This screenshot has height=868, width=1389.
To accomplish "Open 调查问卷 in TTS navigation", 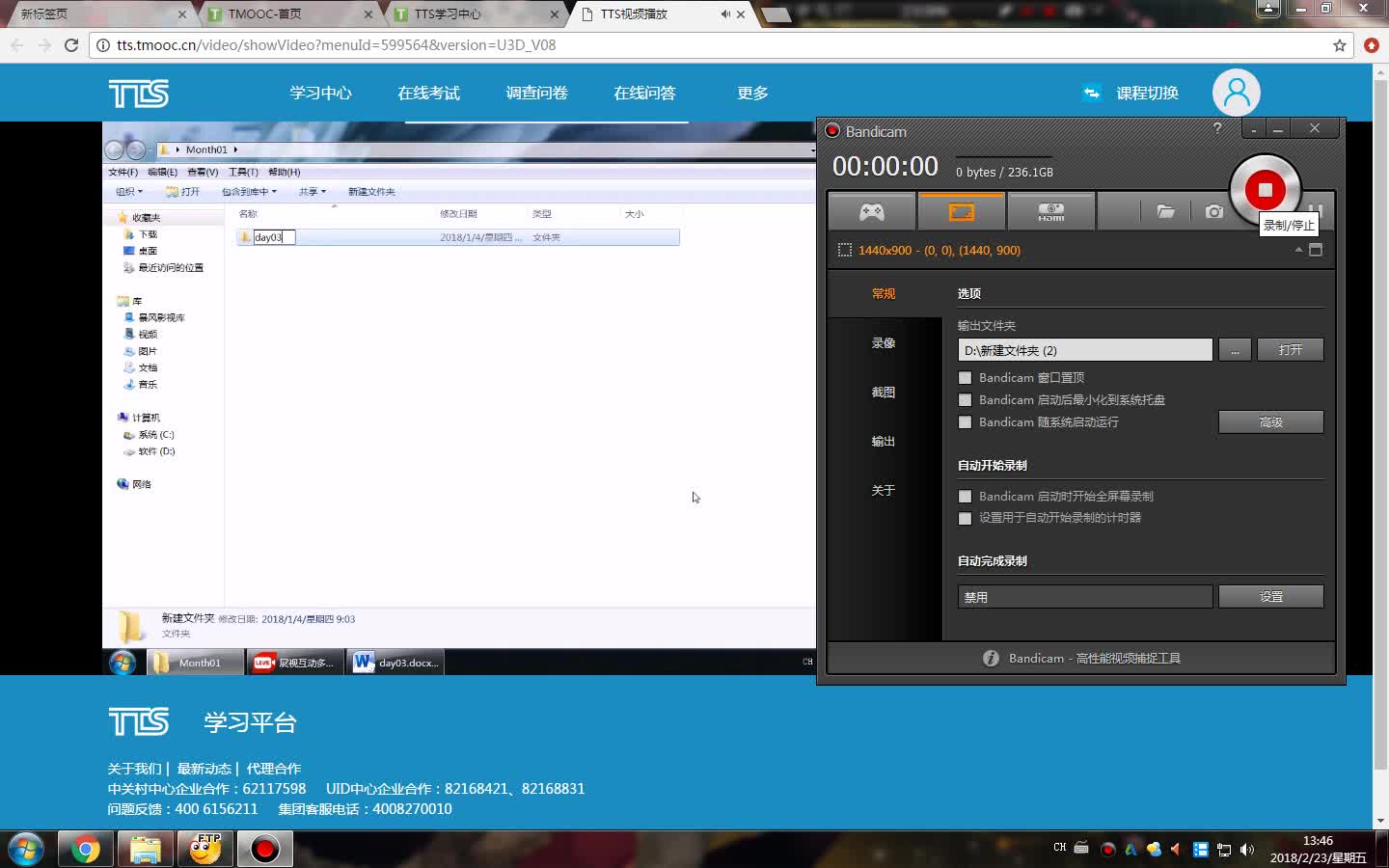I will [x=537, y=94].
